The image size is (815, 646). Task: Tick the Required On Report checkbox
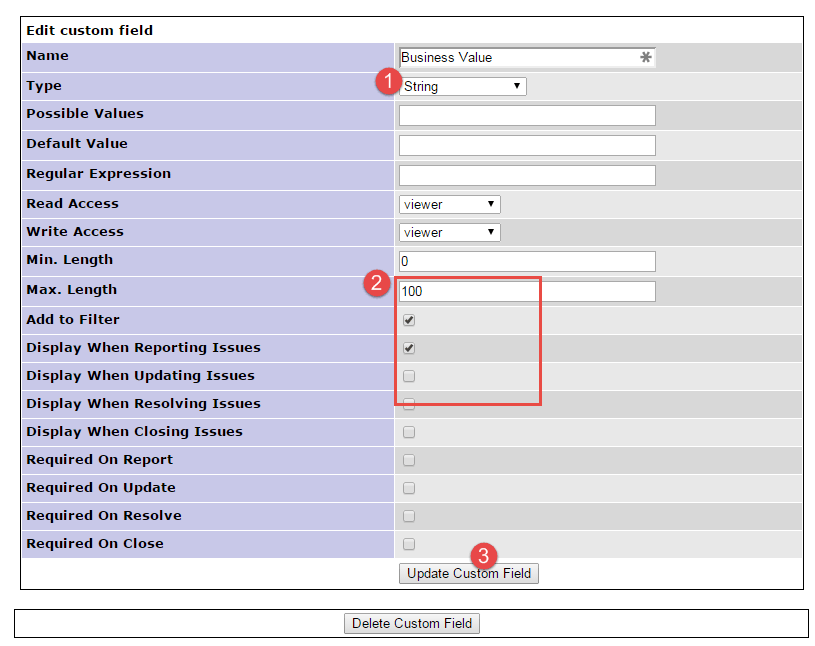409,461
